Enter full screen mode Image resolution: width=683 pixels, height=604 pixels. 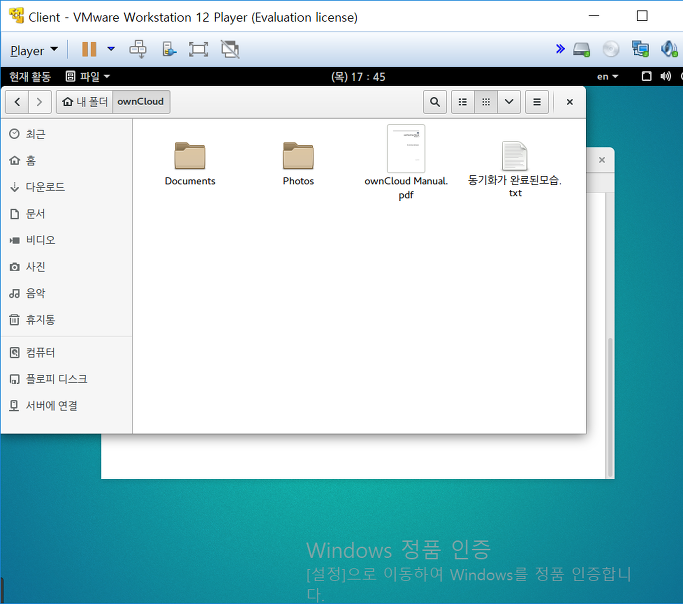[198, 49]
